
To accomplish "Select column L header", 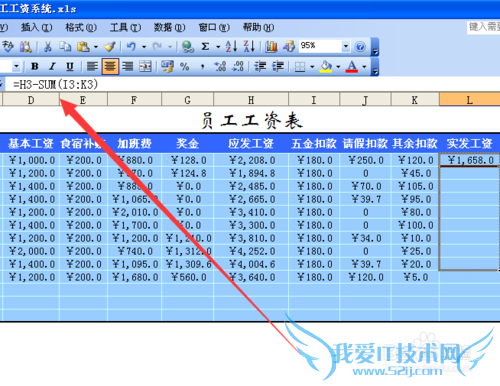I will (x=469, y=100).
